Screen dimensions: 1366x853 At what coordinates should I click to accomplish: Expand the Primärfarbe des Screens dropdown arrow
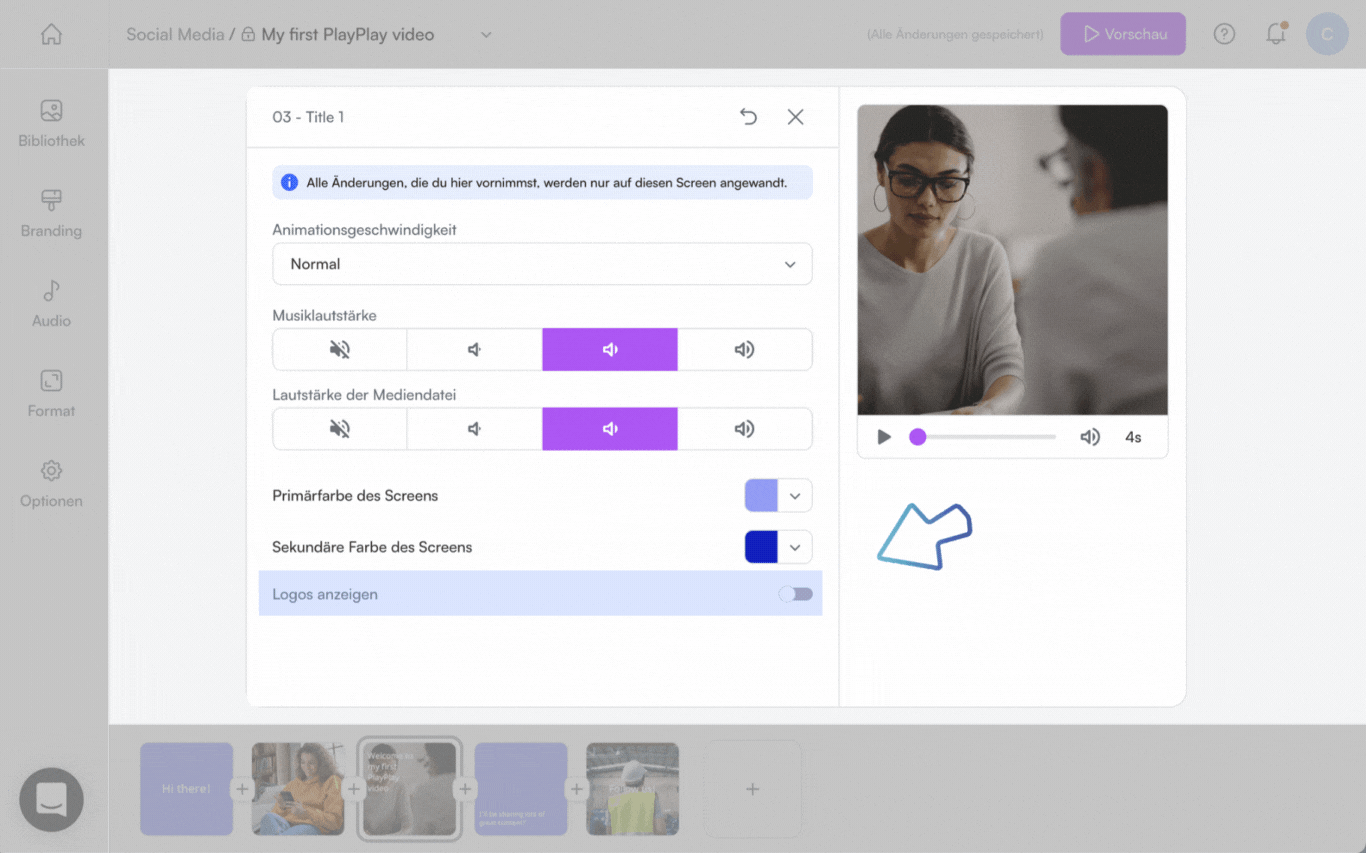pos(795,496)
